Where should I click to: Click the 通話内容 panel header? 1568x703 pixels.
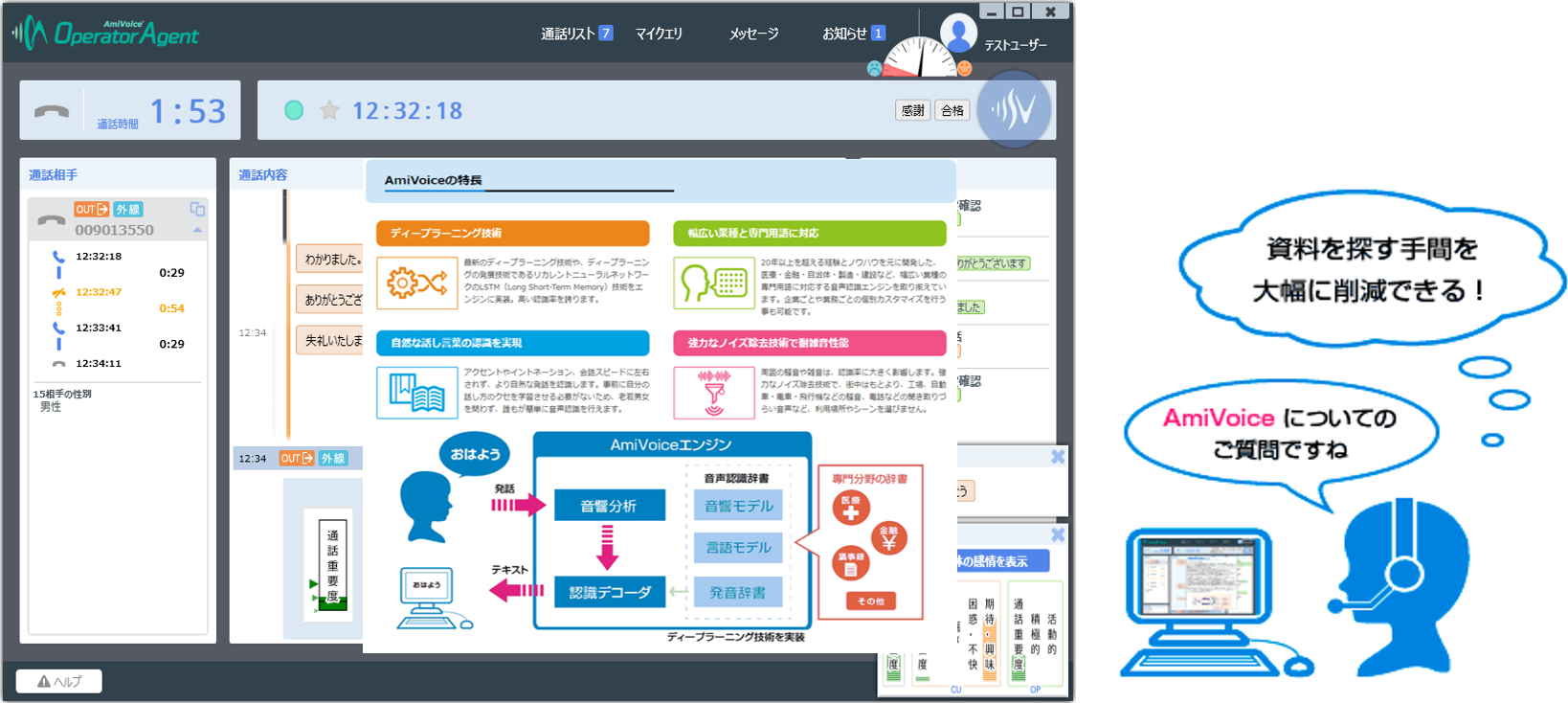pyautogui.click(x=263, y=175)
